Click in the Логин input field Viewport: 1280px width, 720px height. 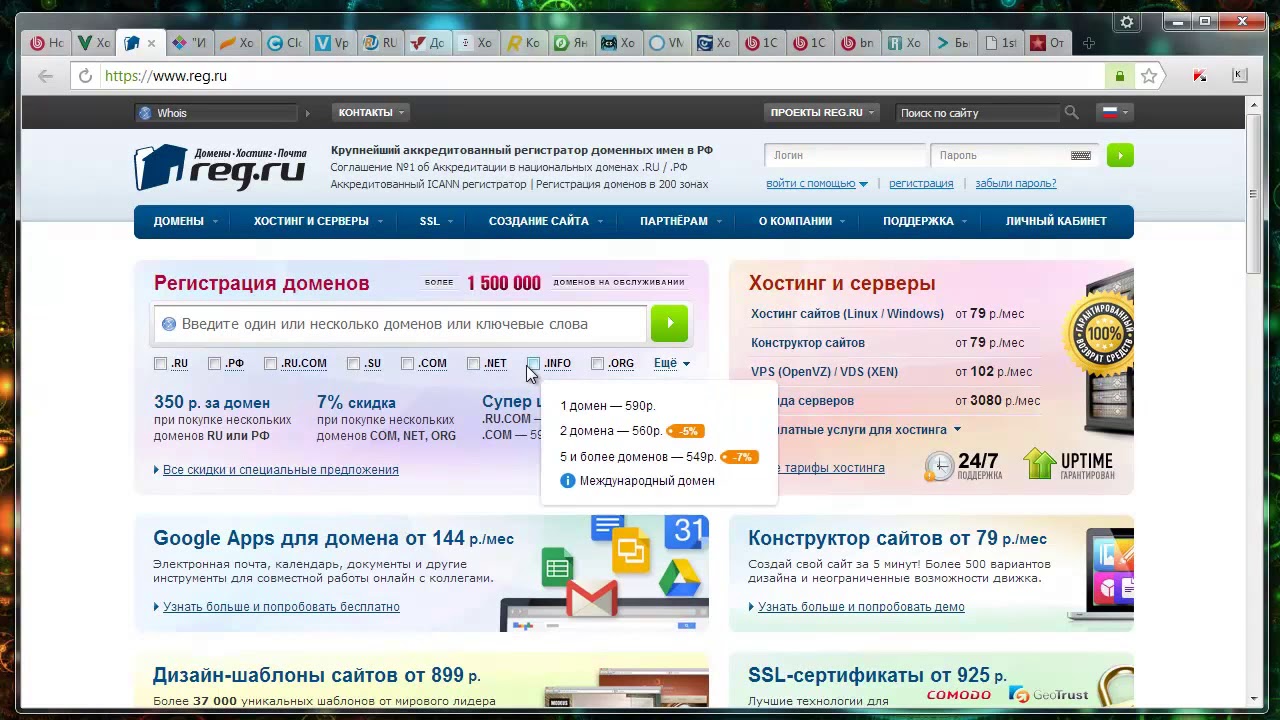coord(846,155)
